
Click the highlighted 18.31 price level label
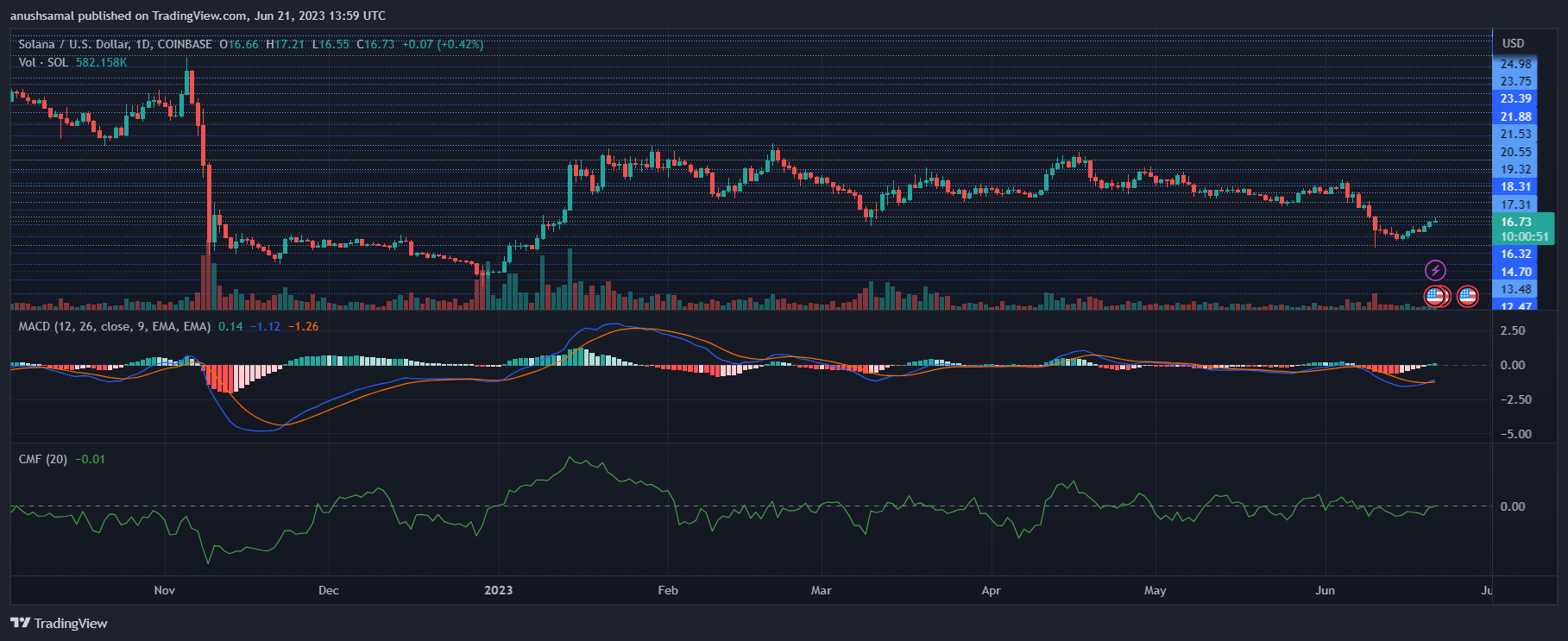pyautogui.click(x=1514, y=186)
